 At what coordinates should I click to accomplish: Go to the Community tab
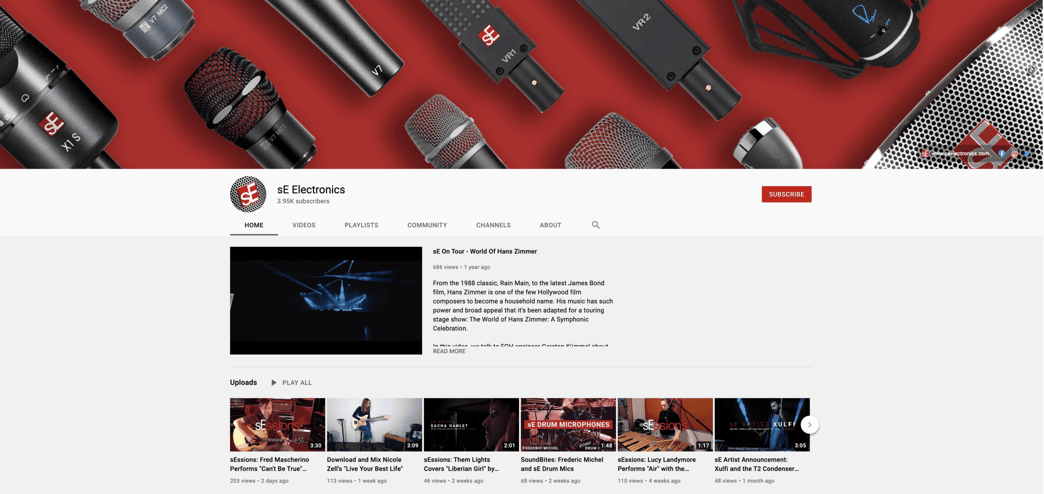click(427, 225)
